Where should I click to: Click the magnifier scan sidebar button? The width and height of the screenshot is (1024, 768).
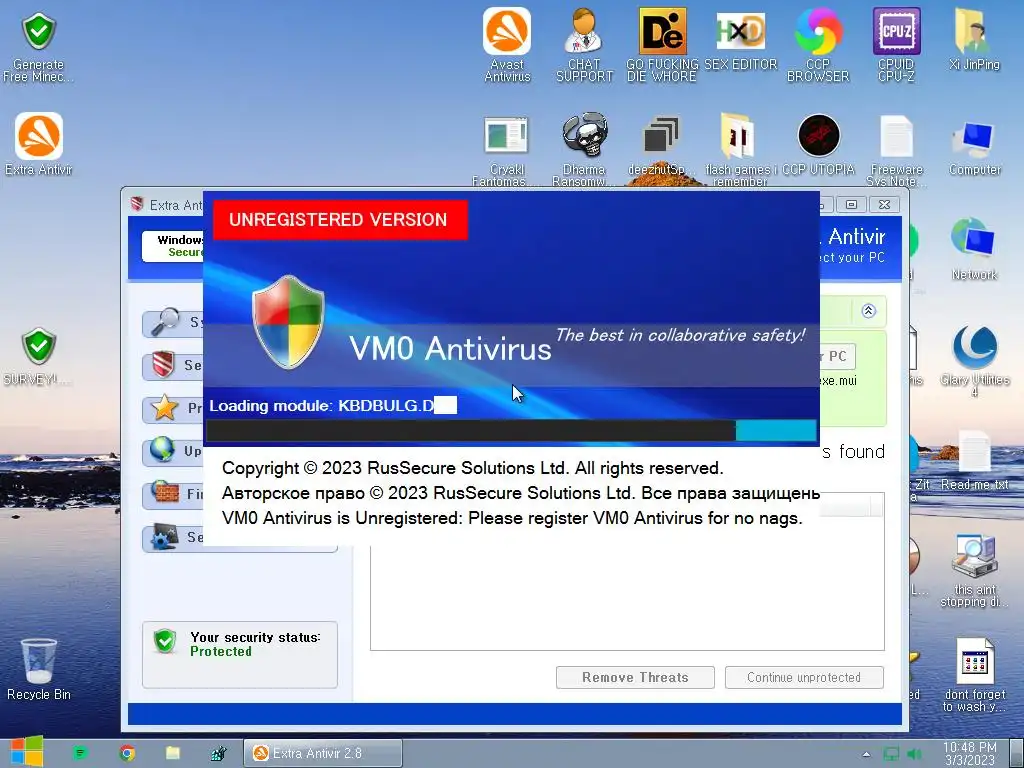tap(173, 322)
